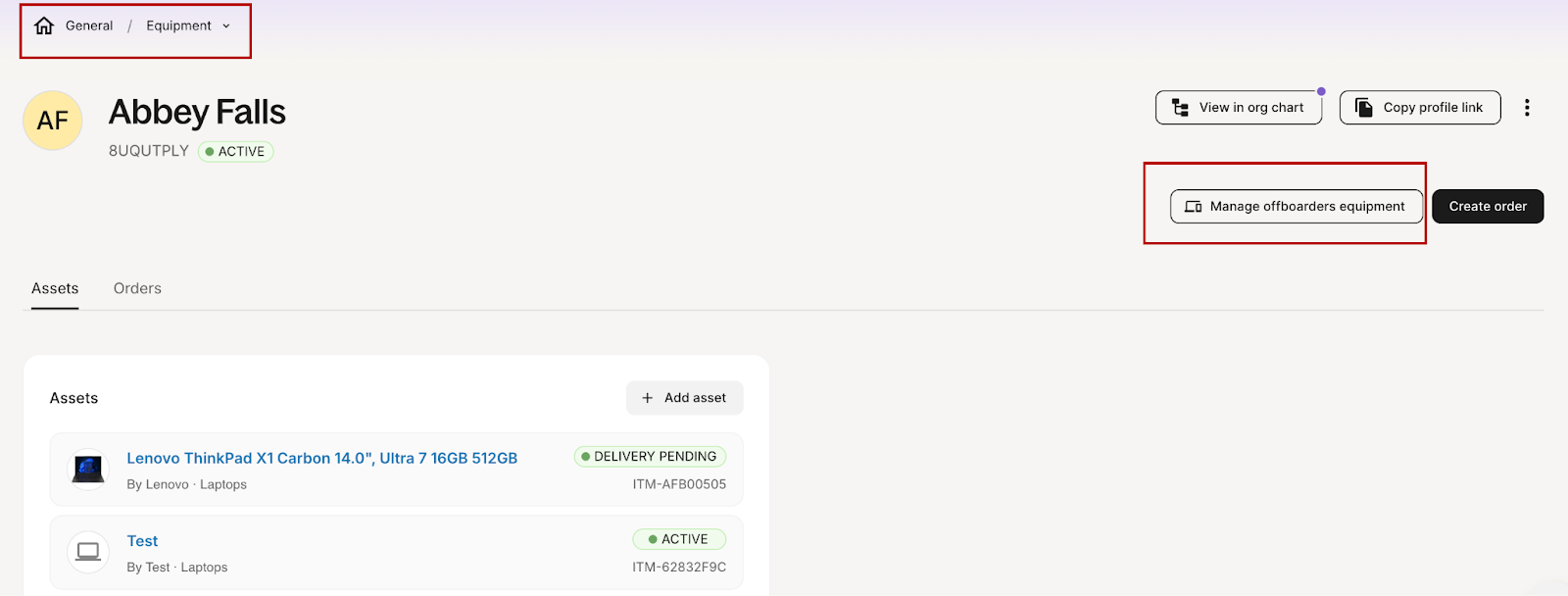Click the Create order button

tap(1488, 206)
